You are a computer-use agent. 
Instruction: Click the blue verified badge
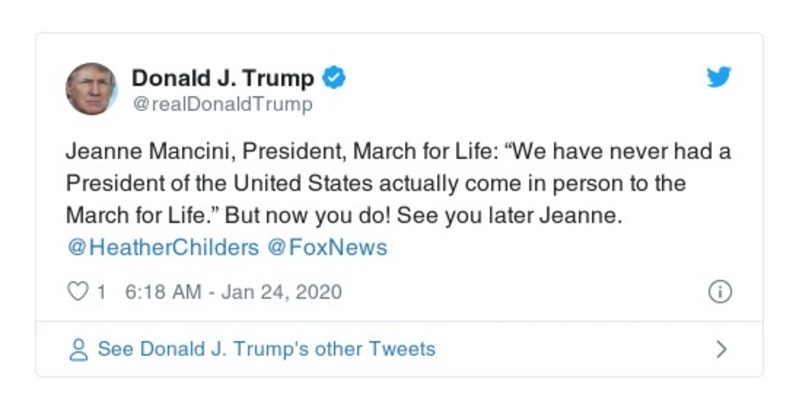[336, 78]
